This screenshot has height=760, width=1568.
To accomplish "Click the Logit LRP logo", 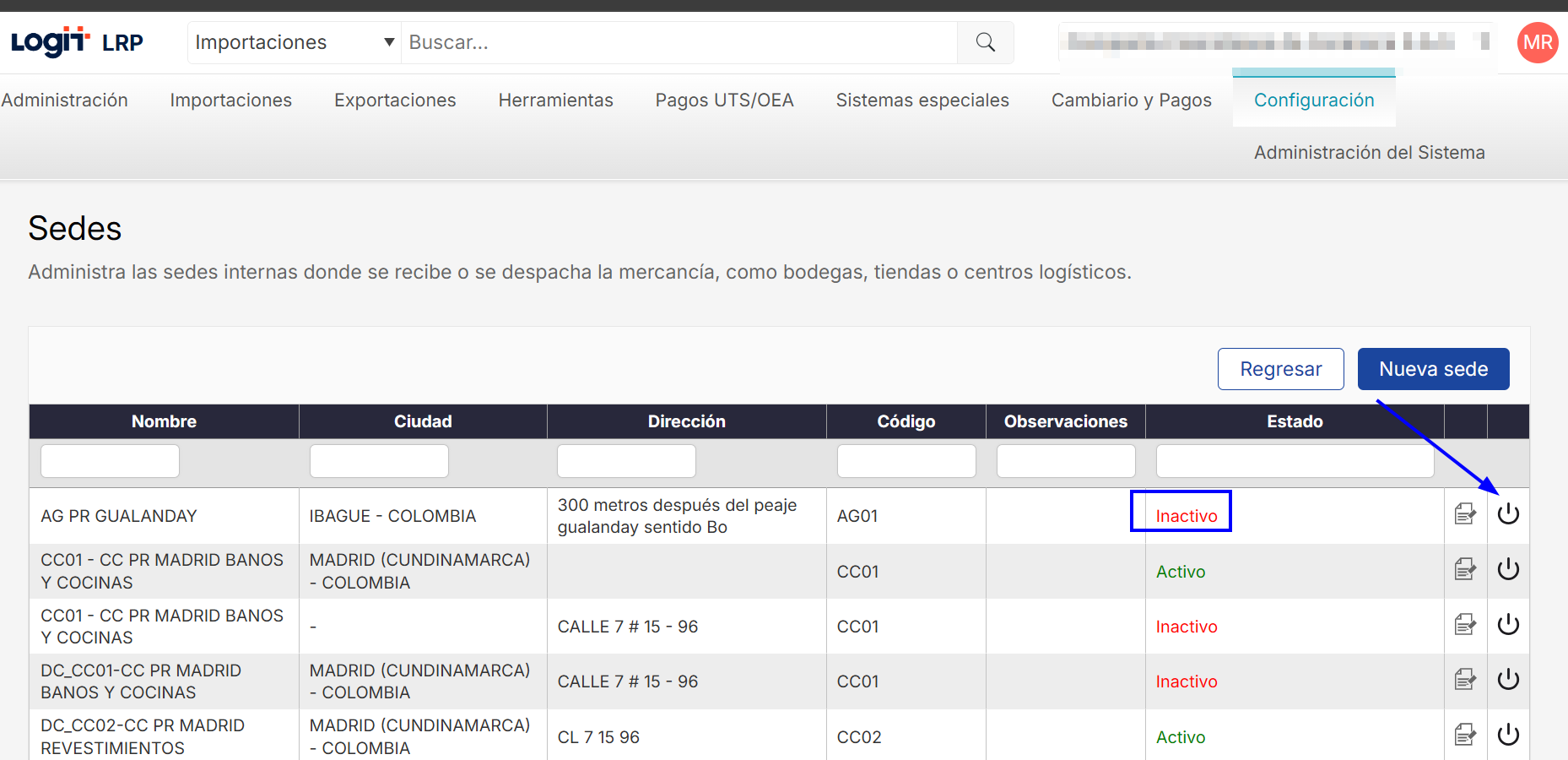I will 77,41.
